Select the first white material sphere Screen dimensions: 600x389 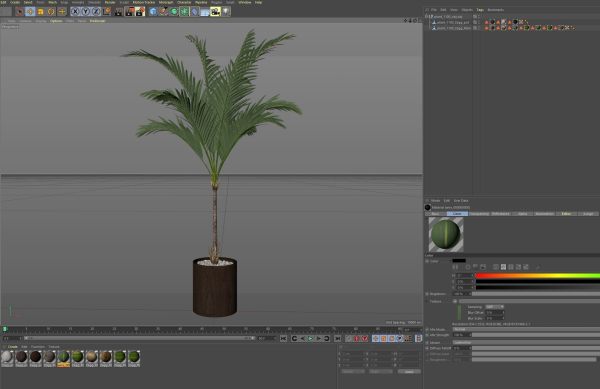point(7,357)
